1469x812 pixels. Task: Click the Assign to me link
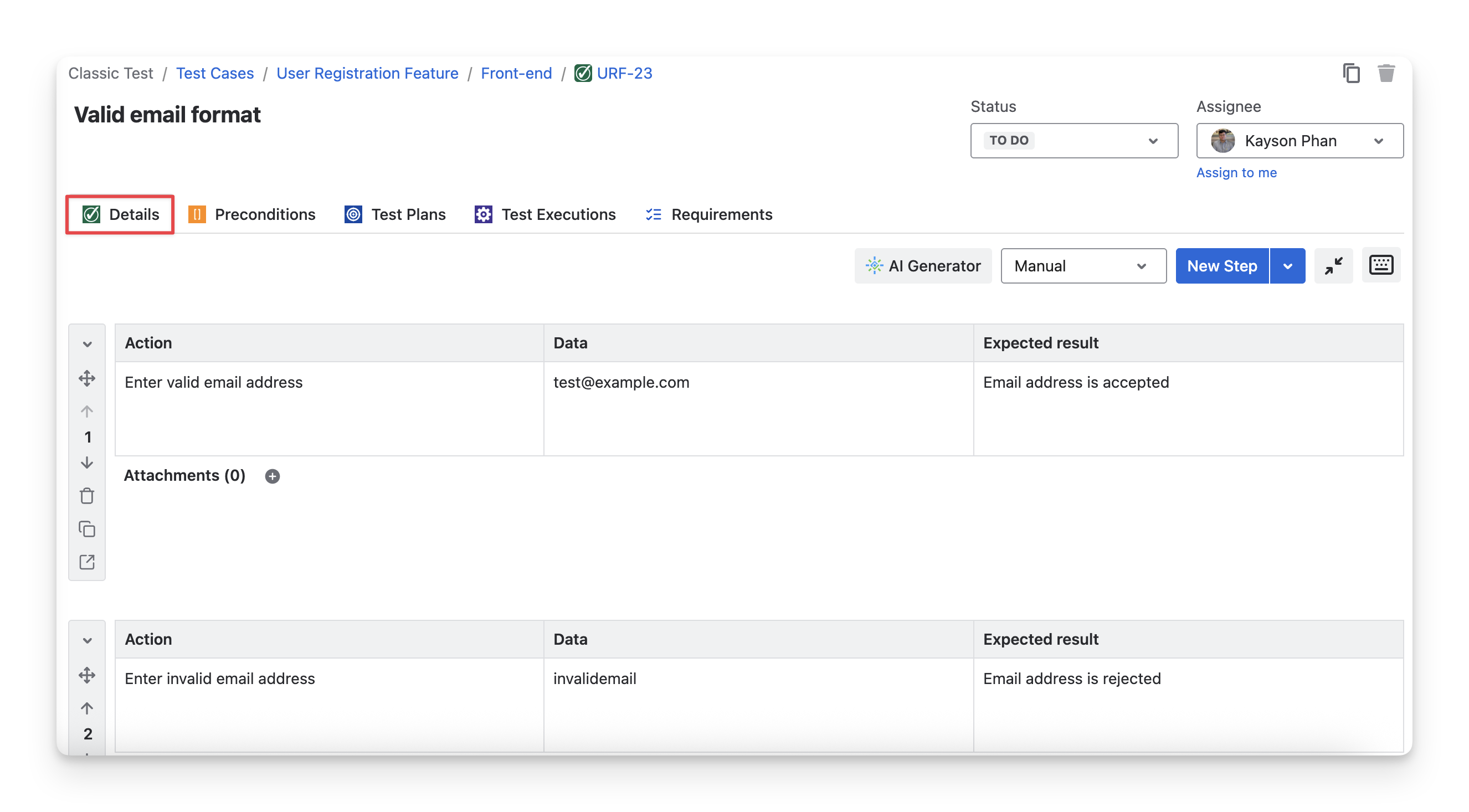pos(1236,173)
